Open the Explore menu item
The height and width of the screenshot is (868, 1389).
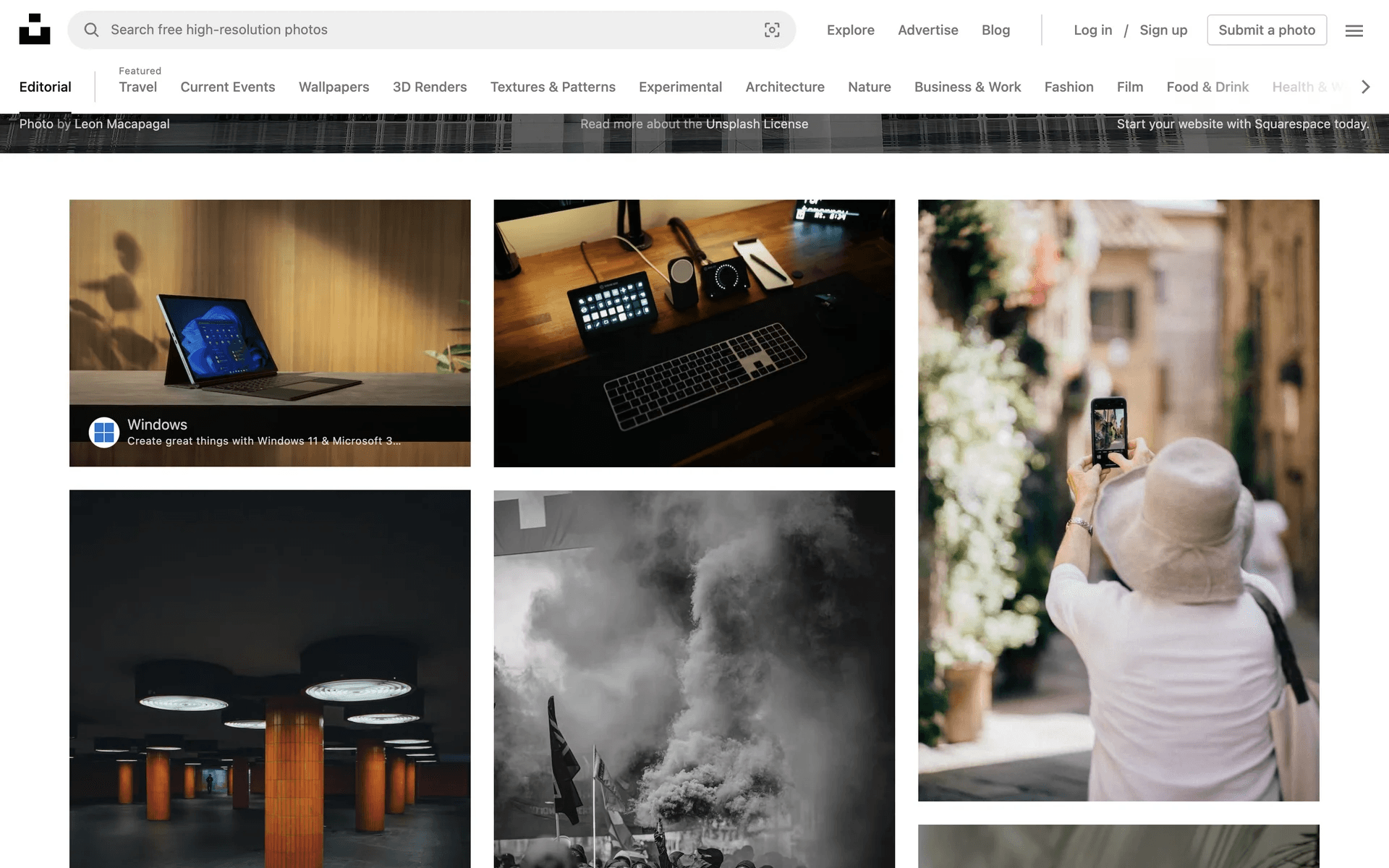[850, 30]
